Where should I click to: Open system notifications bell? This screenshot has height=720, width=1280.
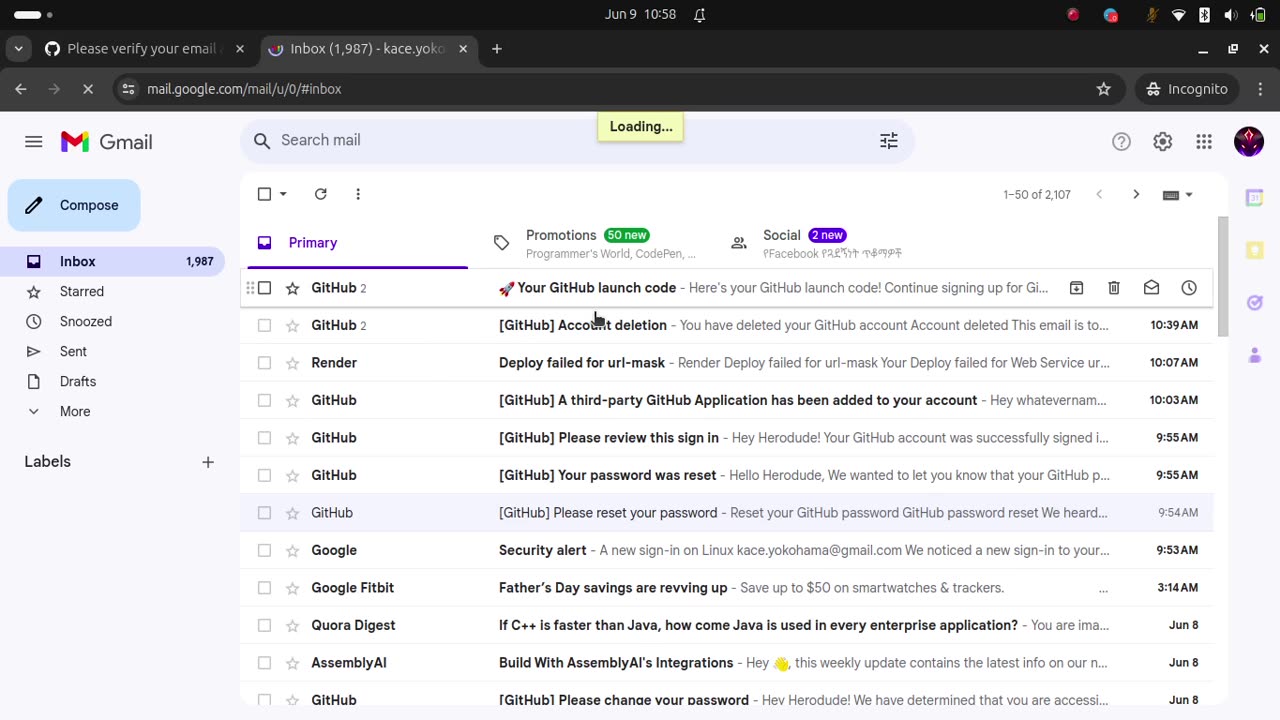tap(700, 15)
